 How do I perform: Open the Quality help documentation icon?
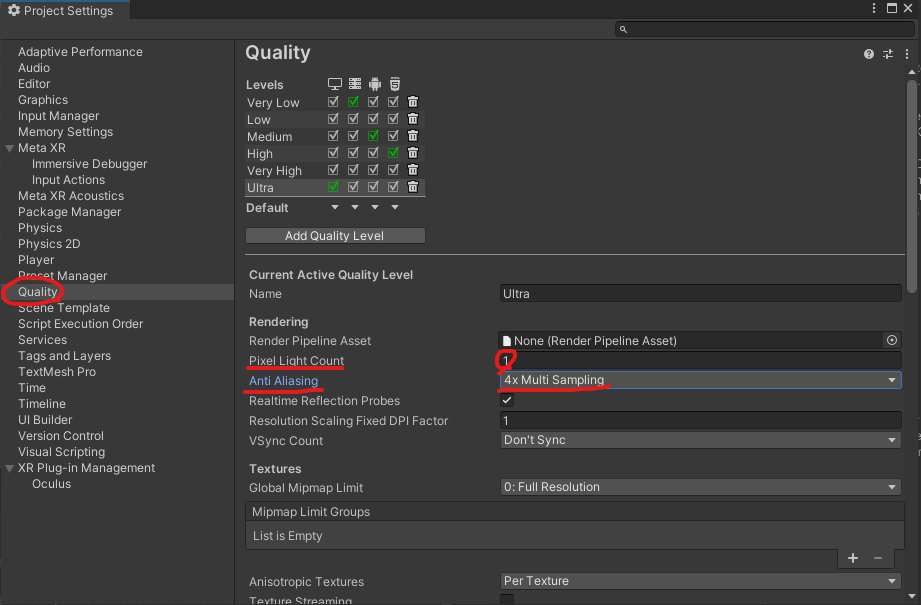[869, 54]
